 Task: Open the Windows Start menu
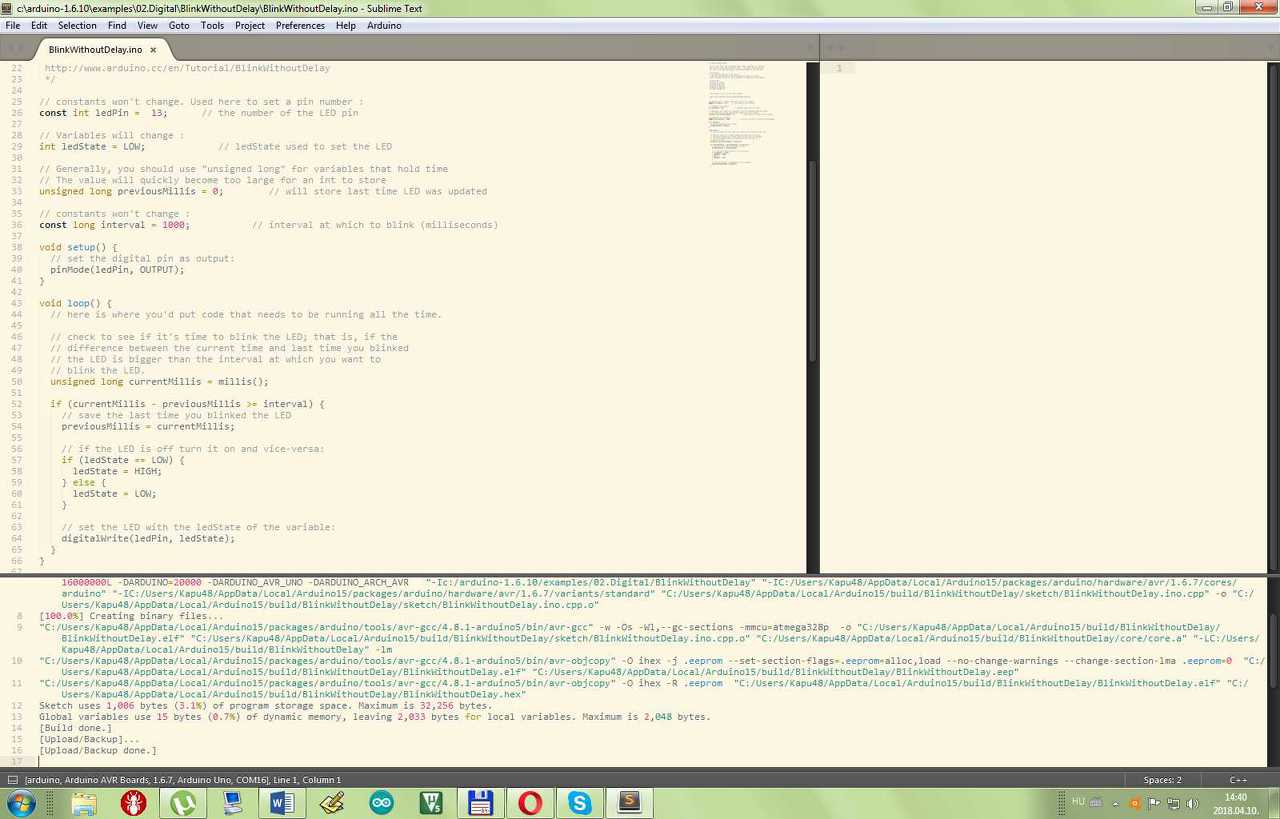[x=21, y=803]
